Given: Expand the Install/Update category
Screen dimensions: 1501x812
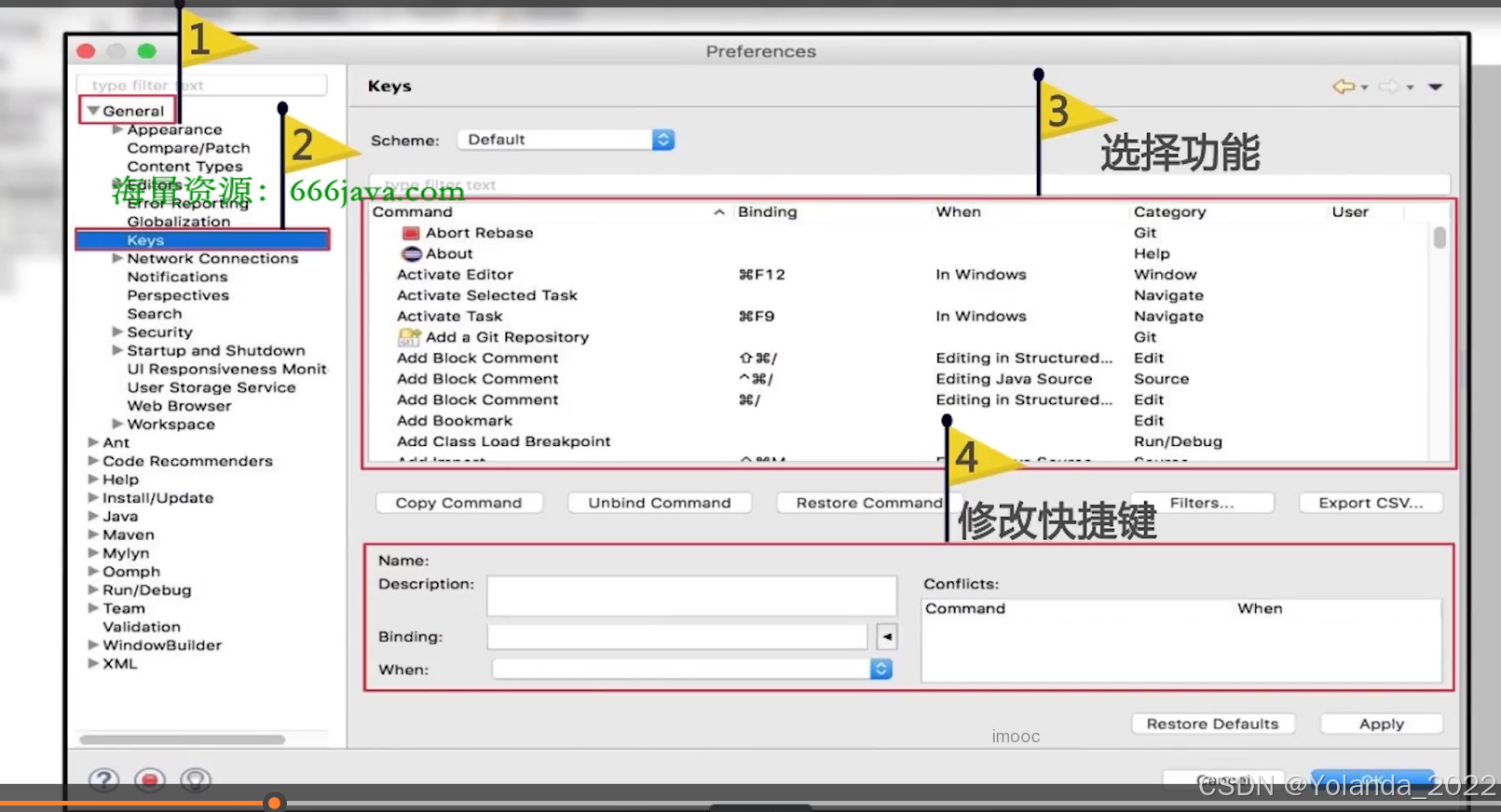Looking at the screenshot, I should [93, 497].
